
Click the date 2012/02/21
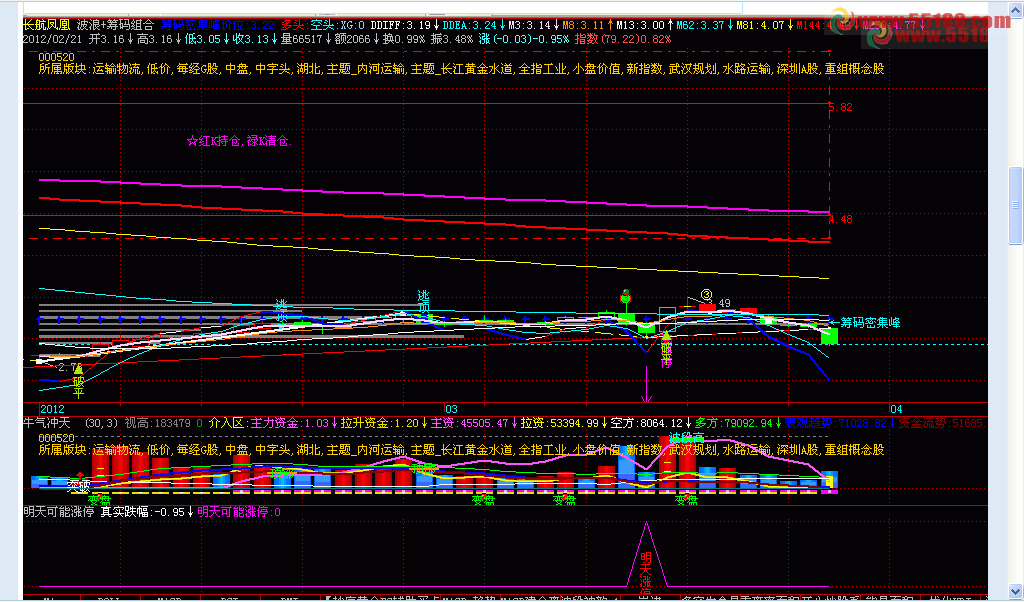pos(53,39)
